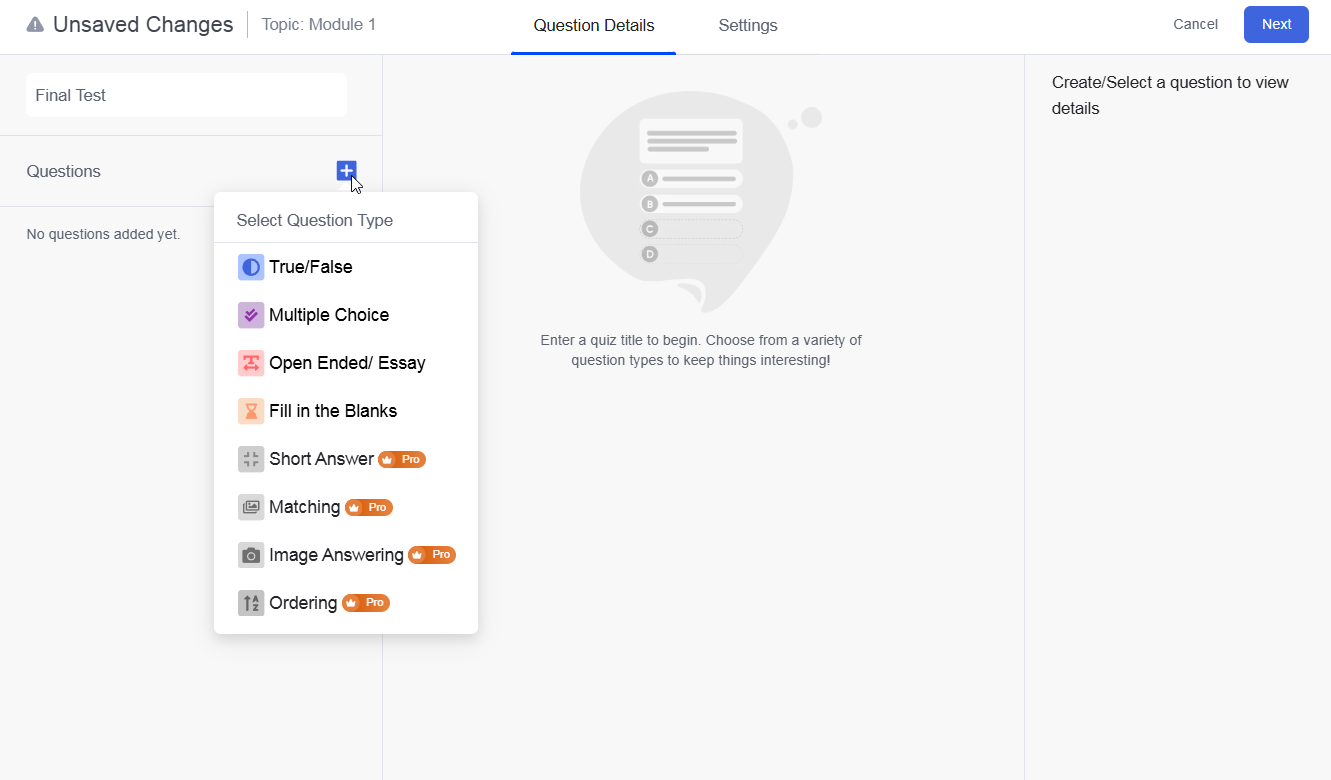Edit the Final Test quiz title field

(x=186, y=95)
